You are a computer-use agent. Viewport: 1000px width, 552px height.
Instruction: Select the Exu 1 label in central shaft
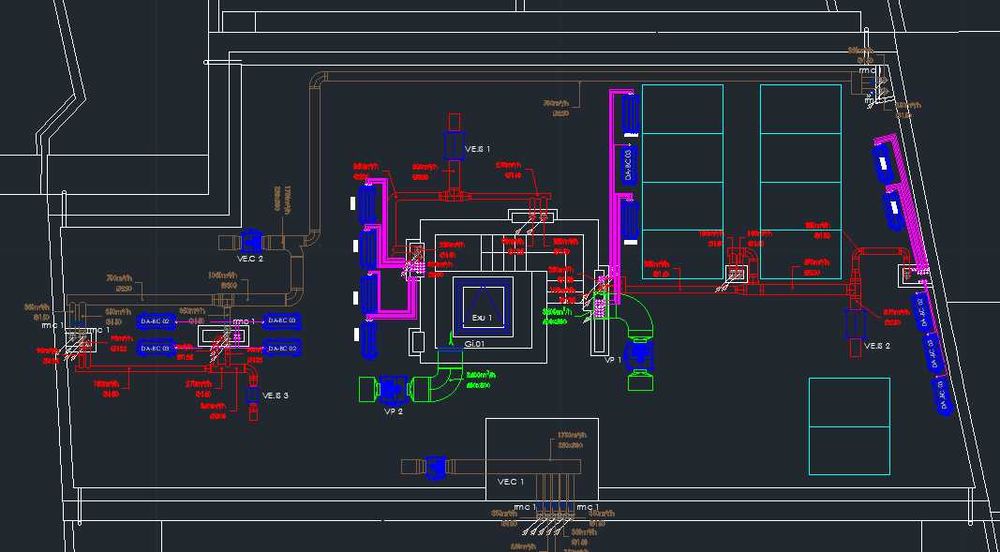tap(482, 317)
